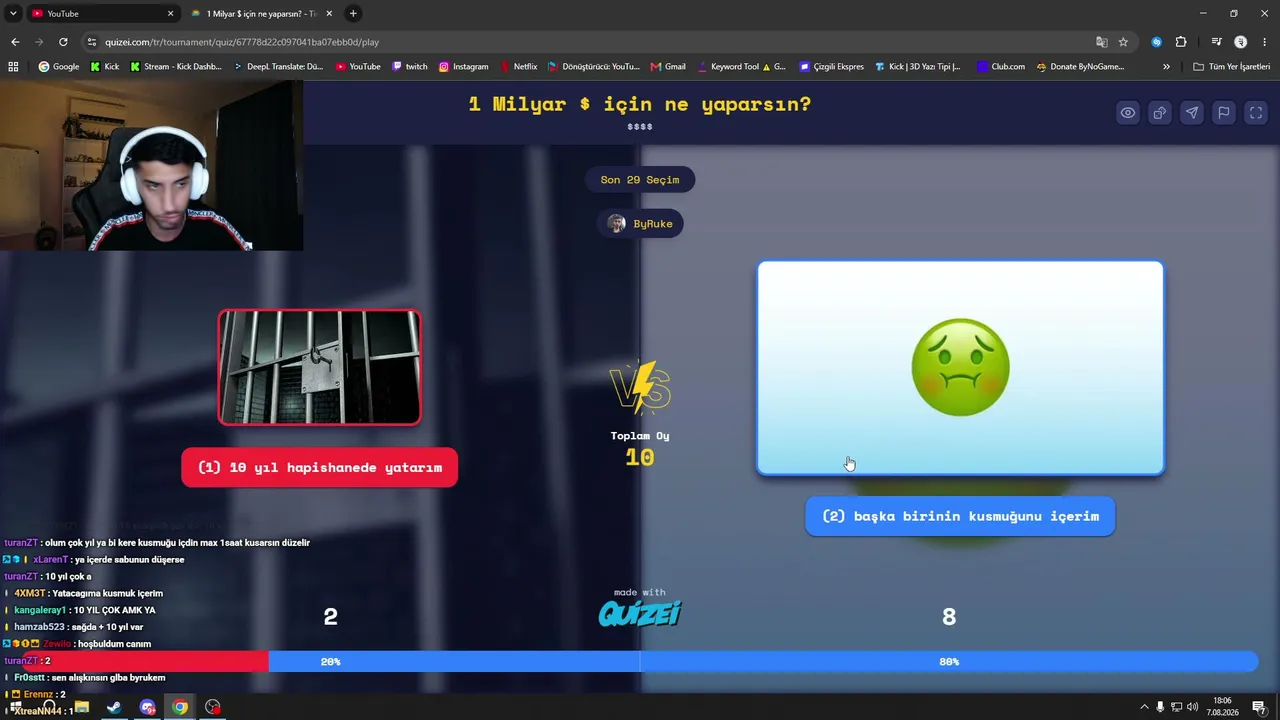This screenshot has height=720, width=1280.
Task: Focus the quizei.com address bar
Action: click(590, 42)
